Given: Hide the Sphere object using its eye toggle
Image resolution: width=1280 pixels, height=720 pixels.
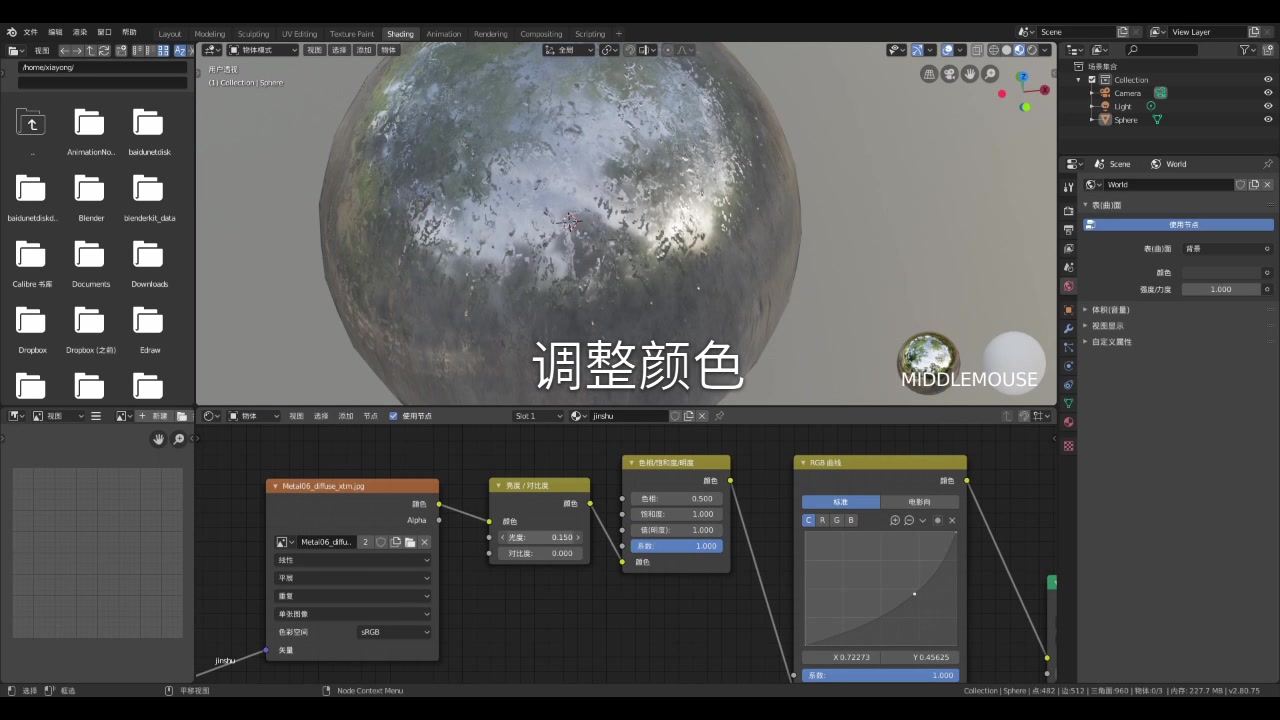Looking at the screenshot, I should (1268, 119).
